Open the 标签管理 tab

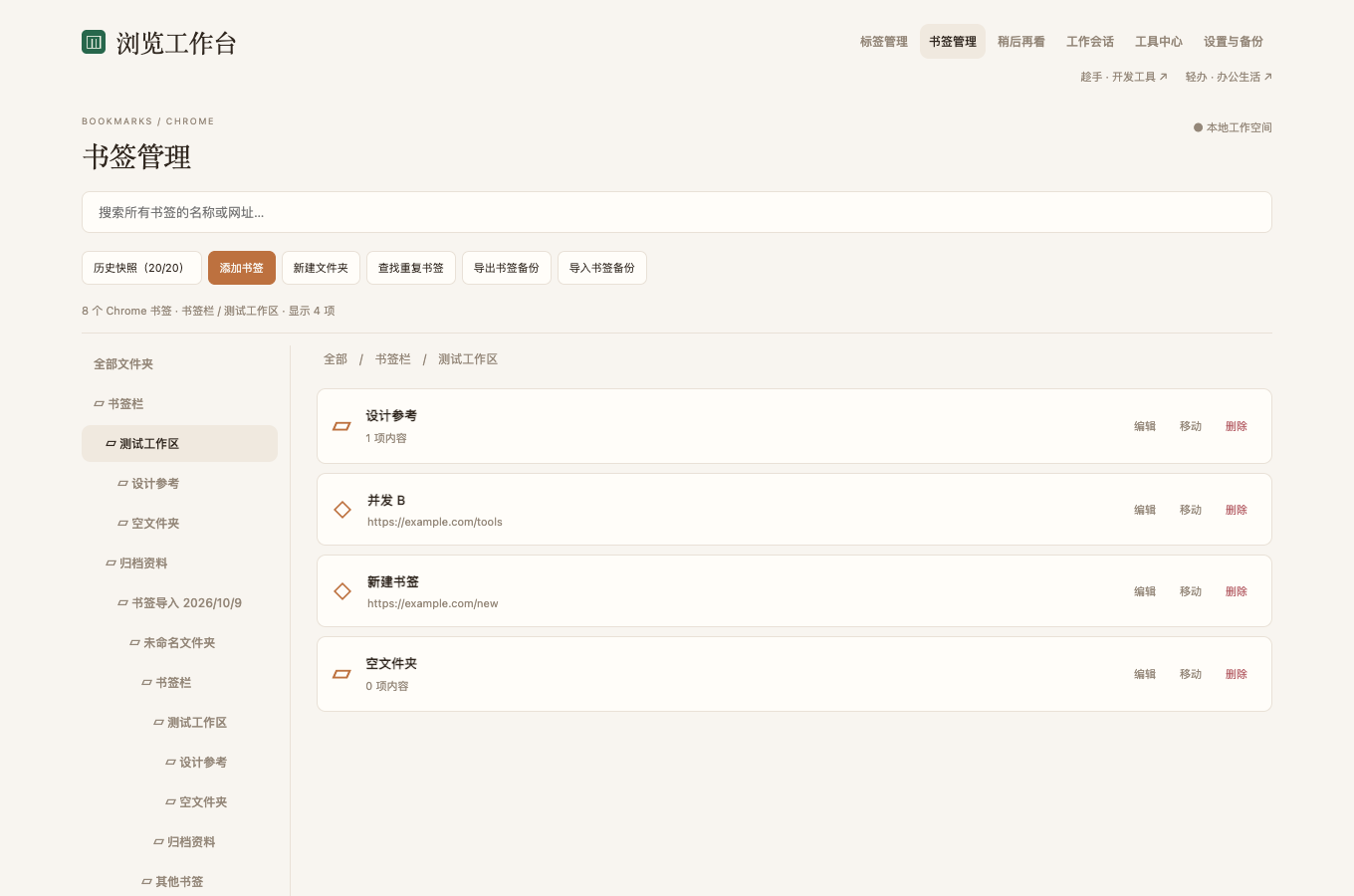click(x=884, y=42)
